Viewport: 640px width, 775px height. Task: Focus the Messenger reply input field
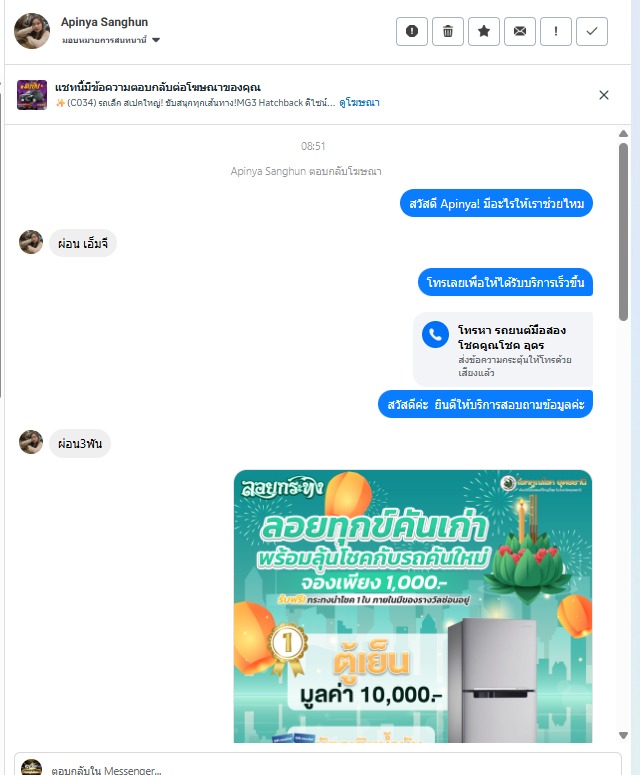[318, 766]
